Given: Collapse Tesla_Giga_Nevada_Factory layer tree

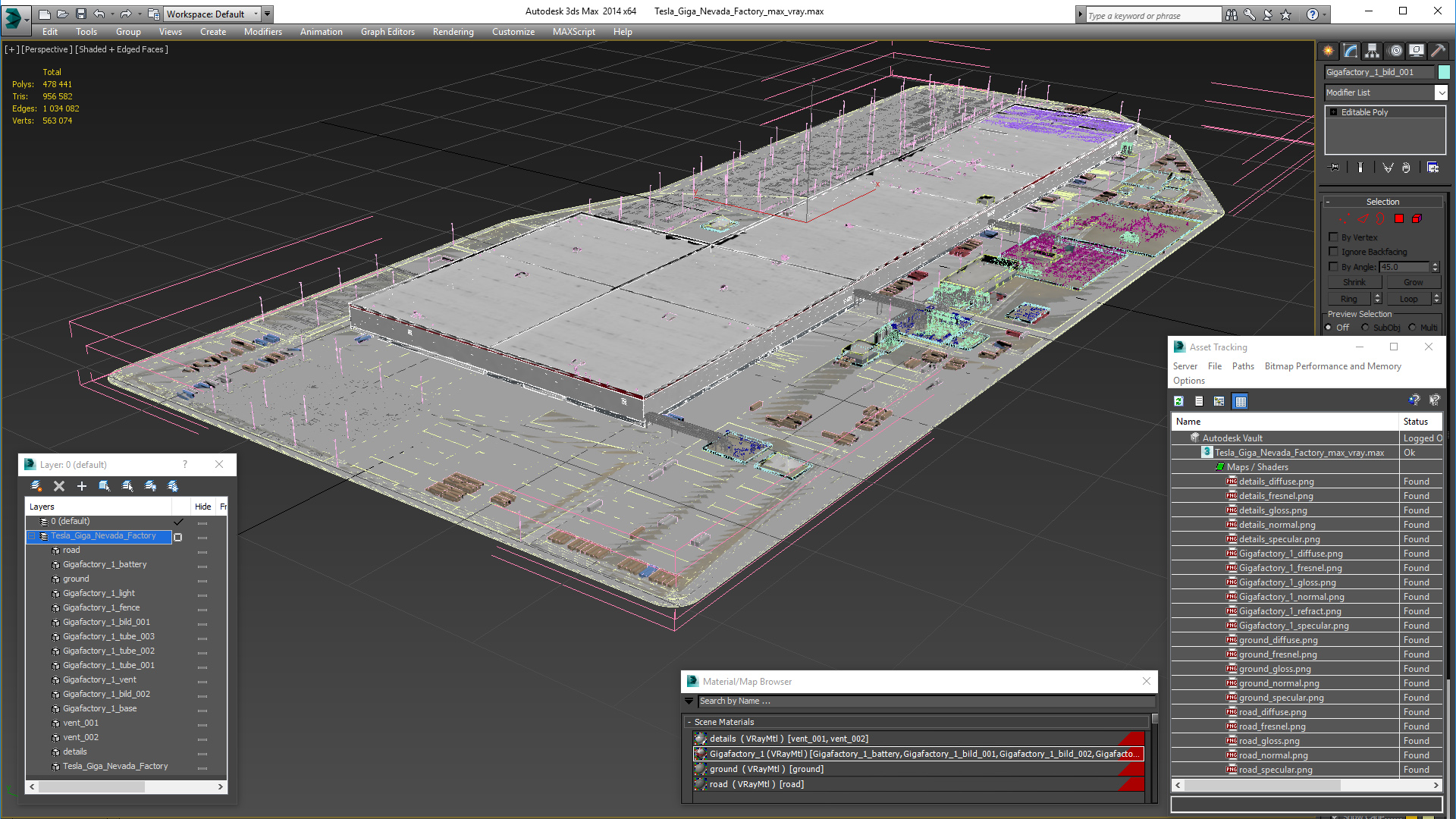Looking at the screenshot, I should pyautogui.click(x=32, y=536).
